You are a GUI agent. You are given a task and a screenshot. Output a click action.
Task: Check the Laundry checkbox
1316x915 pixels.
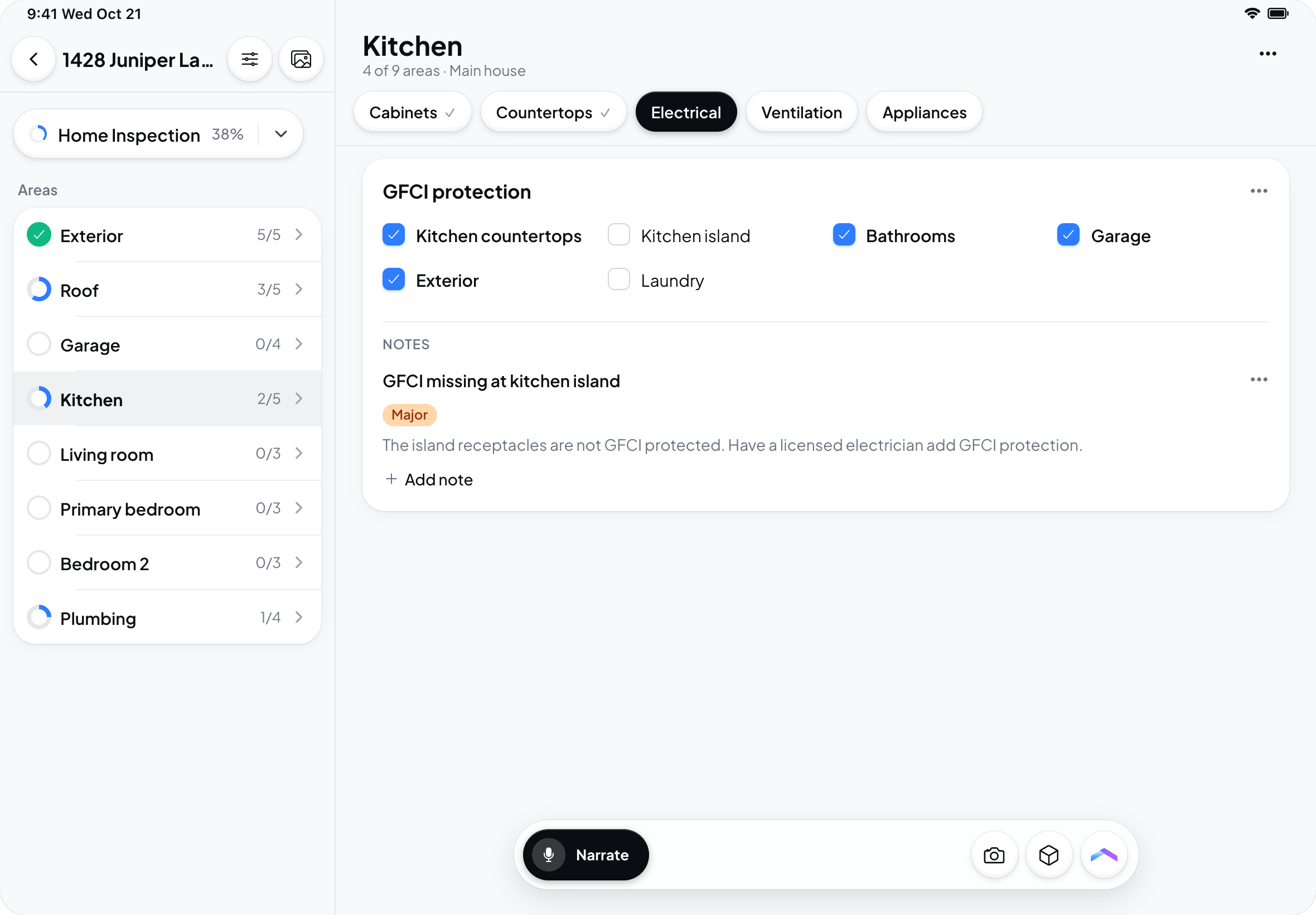tap(619, 280)
